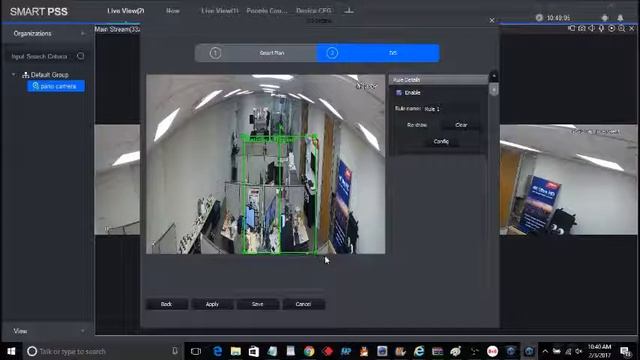Viewport: 640px width, 360px height.
Task: Open Internet Explorer from the taskbar
Action: pyautogui.click(x=419, y=351)
